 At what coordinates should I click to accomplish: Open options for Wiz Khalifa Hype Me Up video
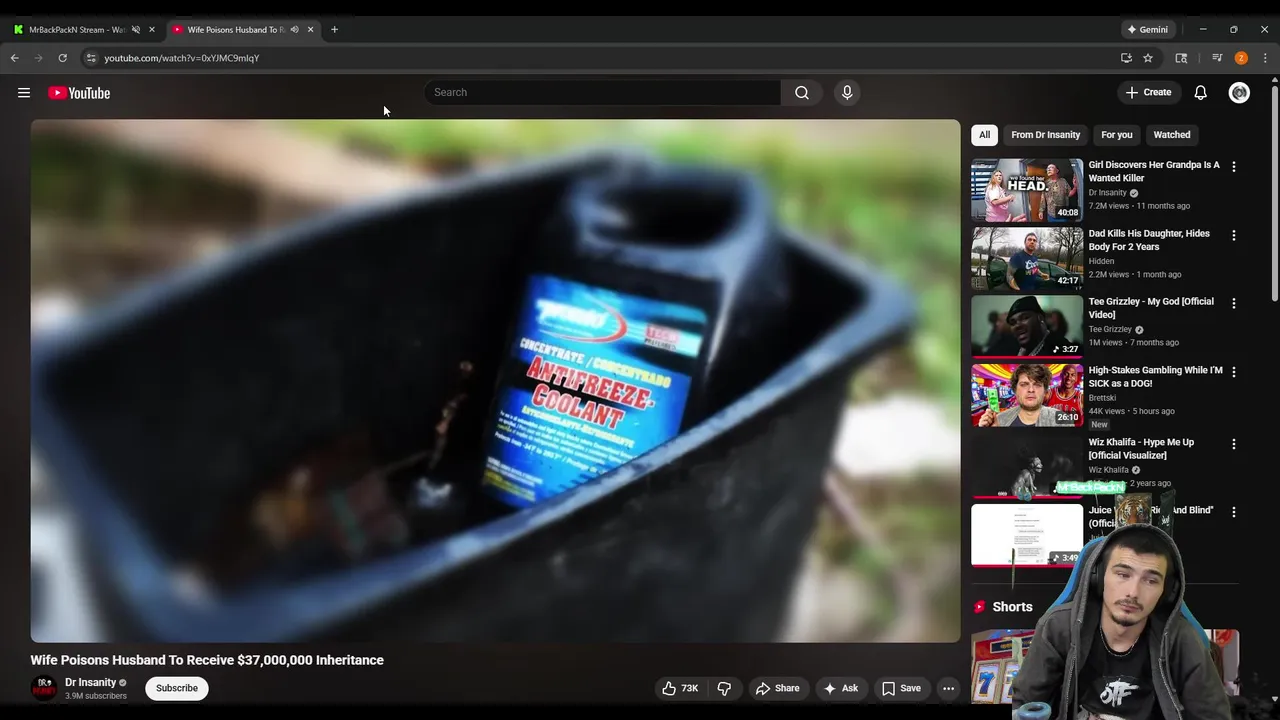pyautogui.click(x=1233, y=444)
